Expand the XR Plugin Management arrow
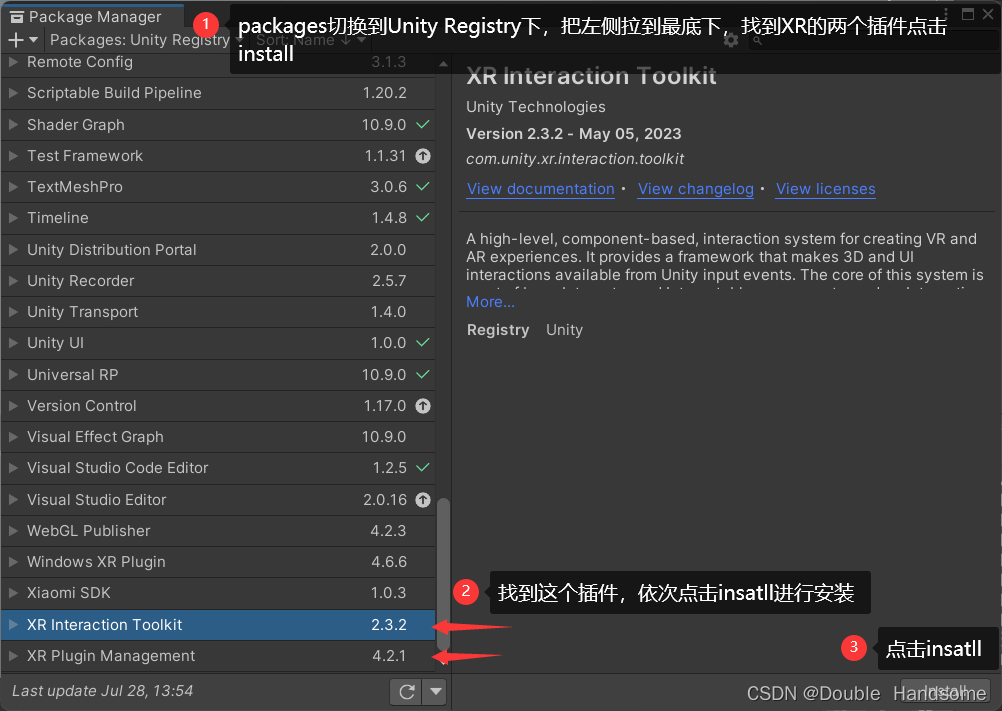 pos(13,656)
